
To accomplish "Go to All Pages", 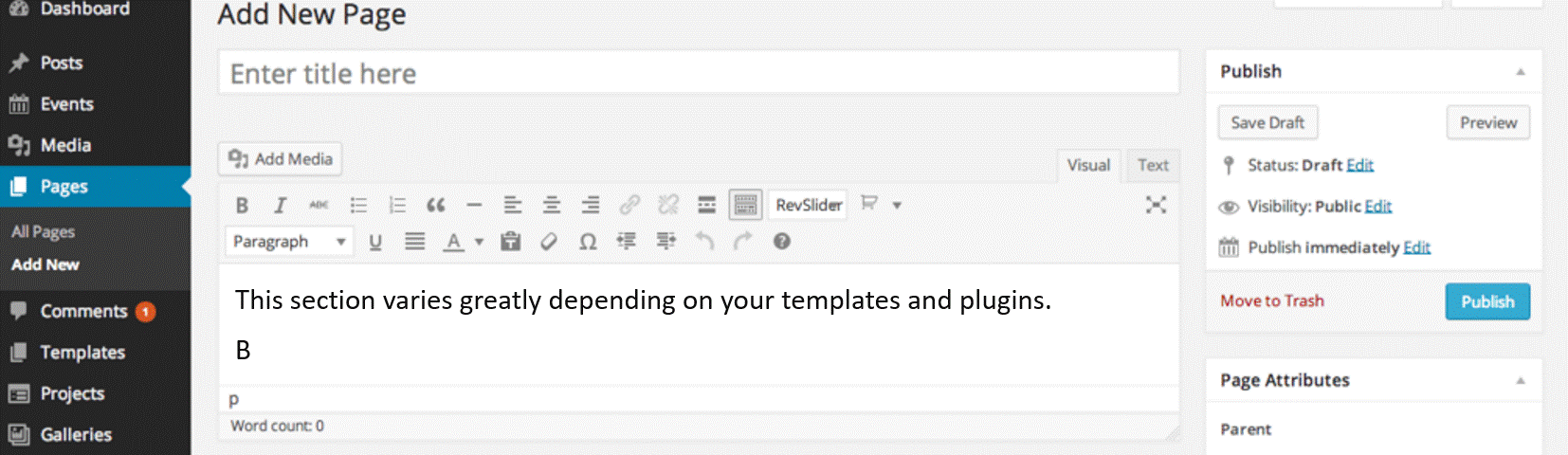I will pos(43,232).
